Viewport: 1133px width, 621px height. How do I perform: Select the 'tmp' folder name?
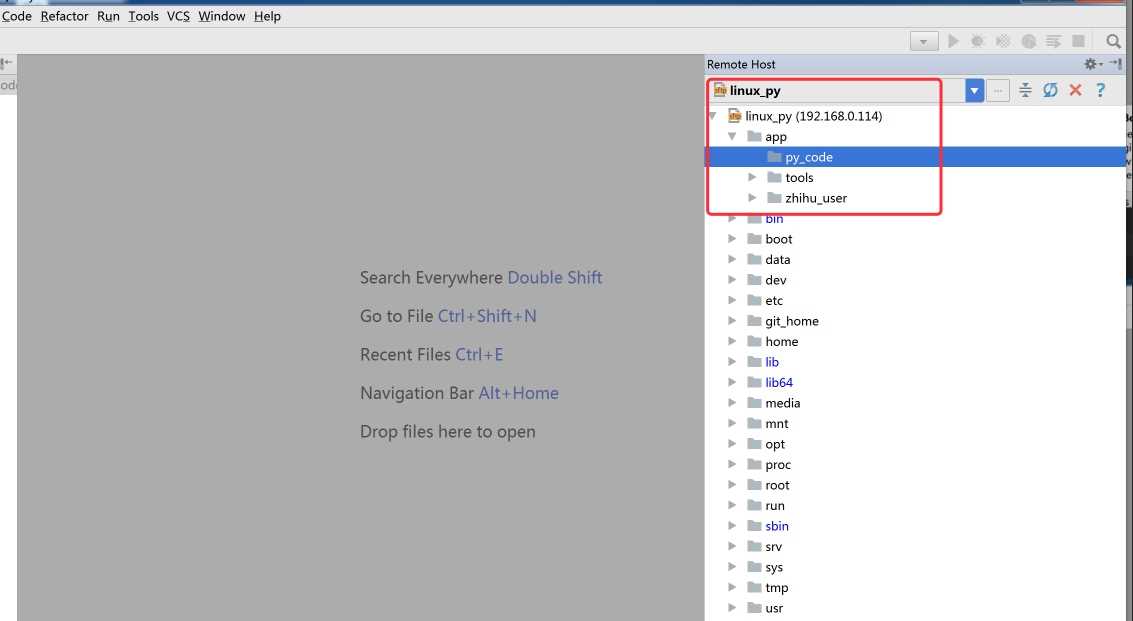(x=777, y=588)
